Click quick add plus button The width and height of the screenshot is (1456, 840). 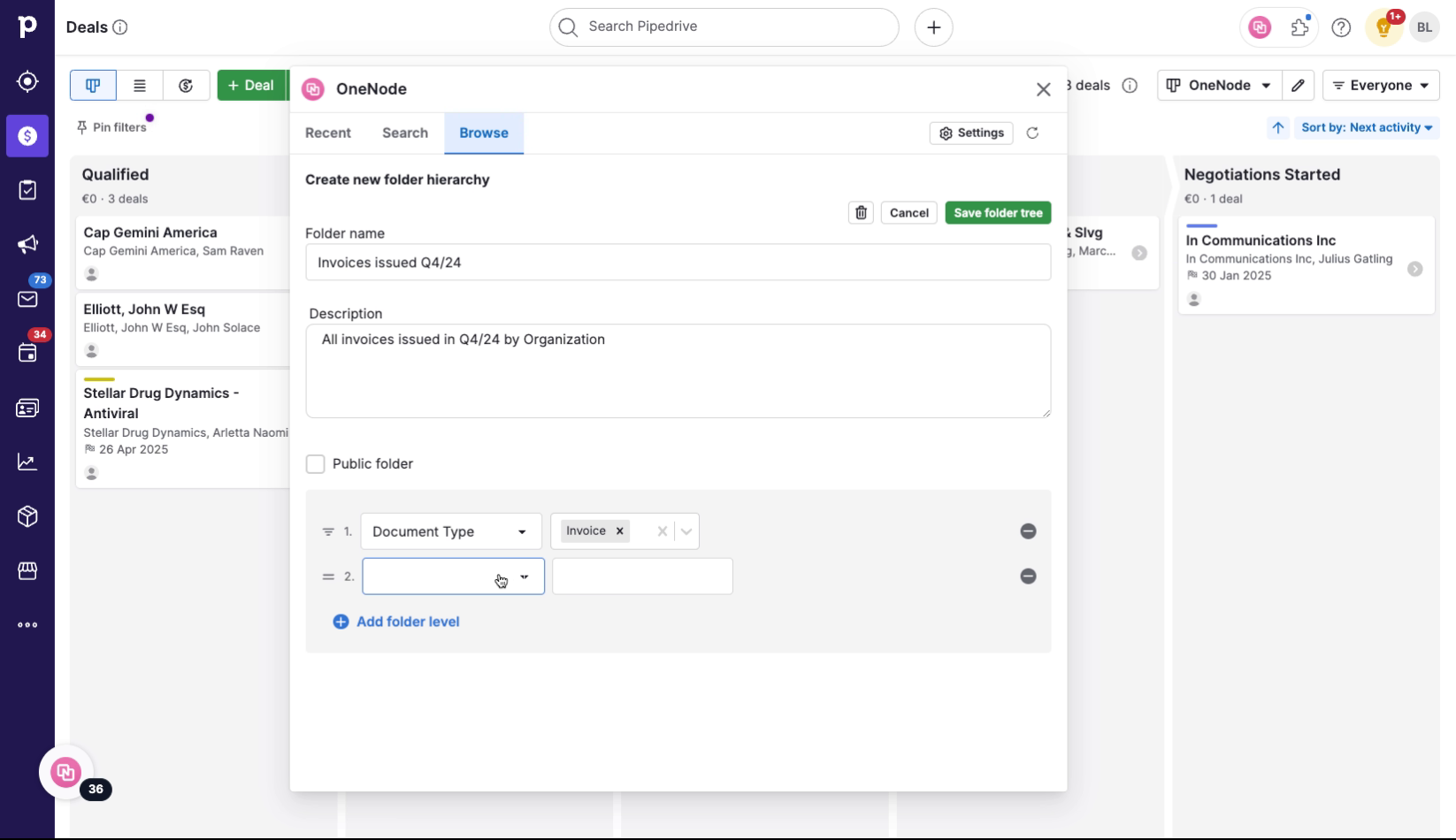click(x=933, y=27)
